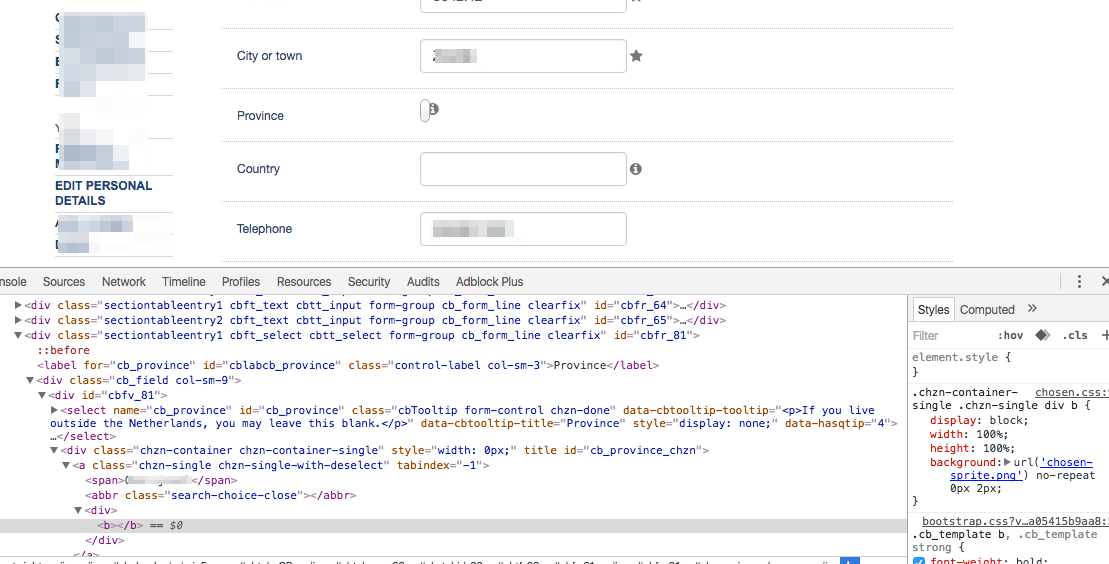Click the color format diamond icon in Styles
This screenshot has height=564, width=1109.
(1042, 335)
